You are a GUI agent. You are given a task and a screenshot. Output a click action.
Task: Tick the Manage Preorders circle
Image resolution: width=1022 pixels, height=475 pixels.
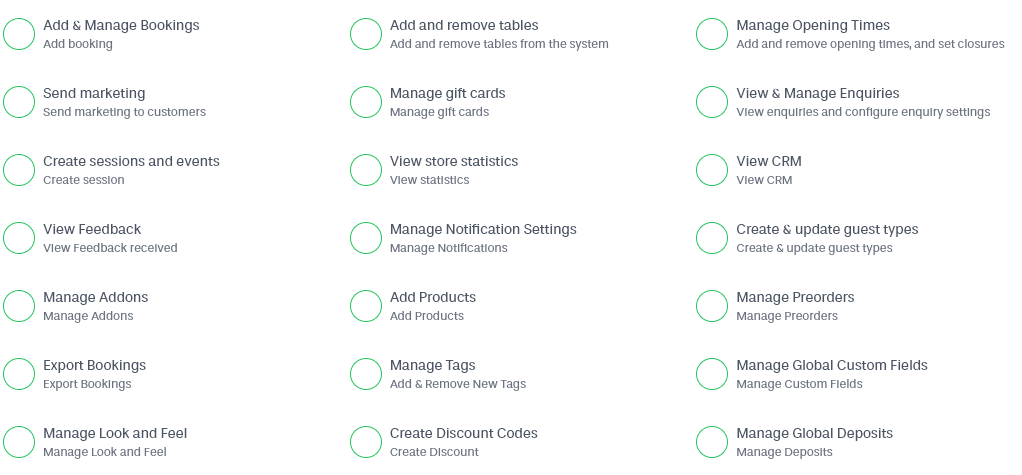(712, 306)
